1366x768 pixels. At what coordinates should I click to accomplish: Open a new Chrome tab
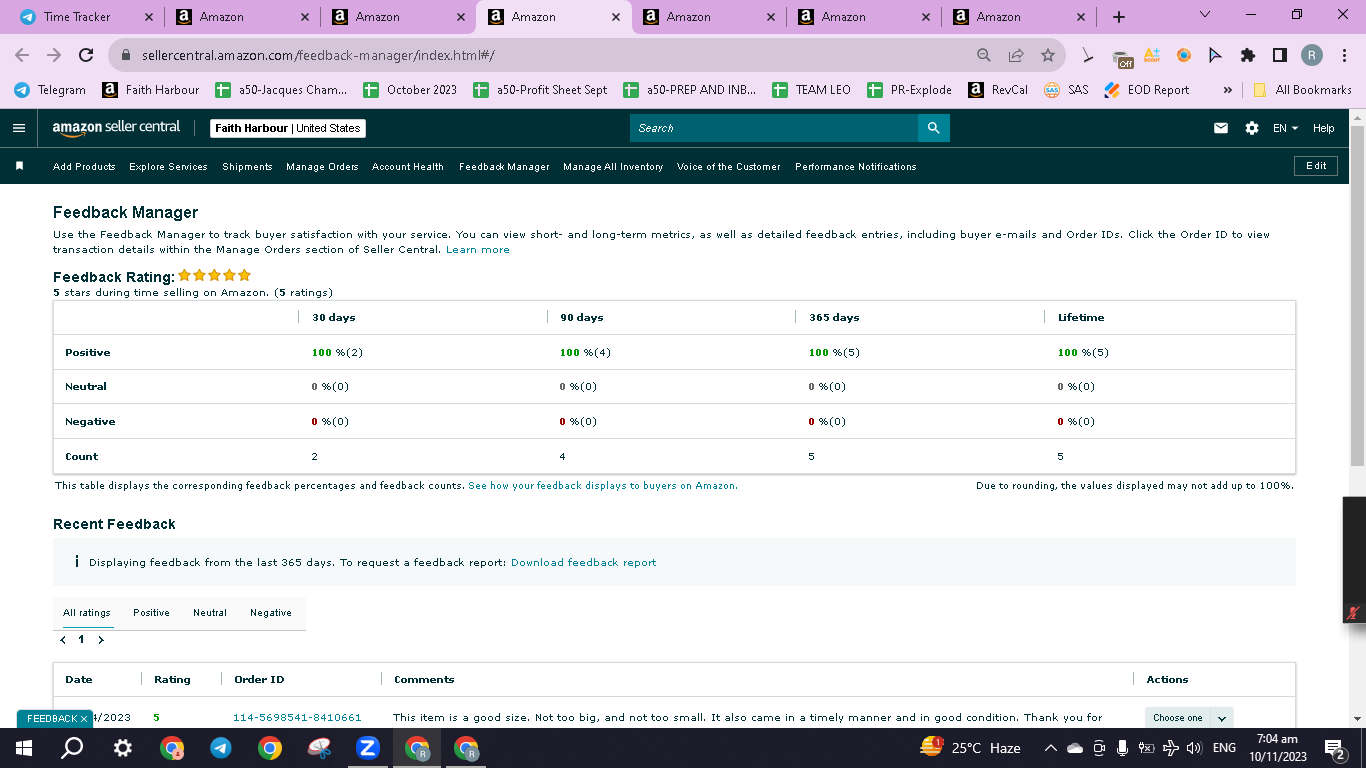pos(1119,17)
